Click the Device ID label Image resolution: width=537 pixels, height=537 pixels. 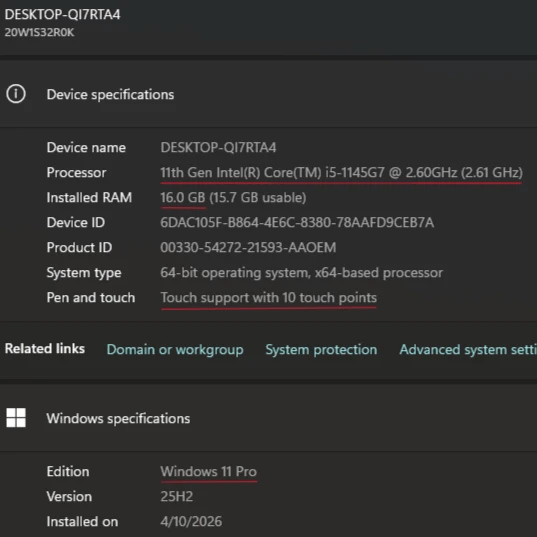point(76,222)
